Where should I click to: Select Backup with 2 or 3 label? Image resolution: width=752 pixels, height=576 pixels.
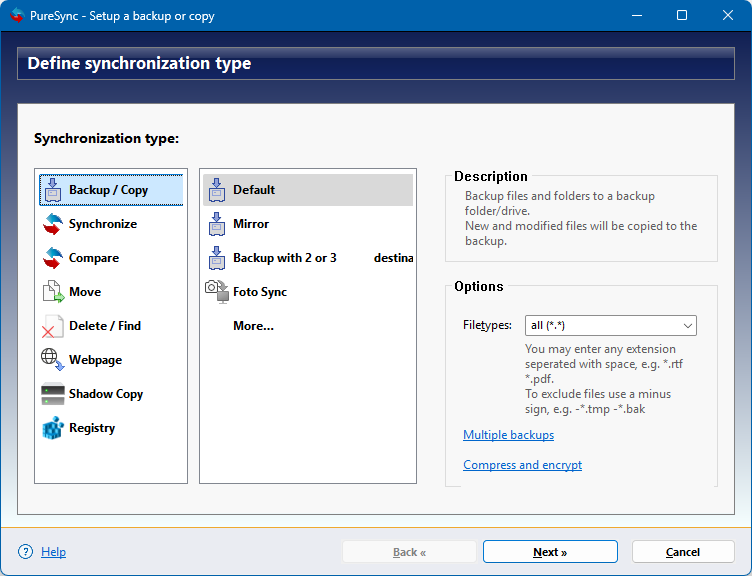[x=285, y=258]
